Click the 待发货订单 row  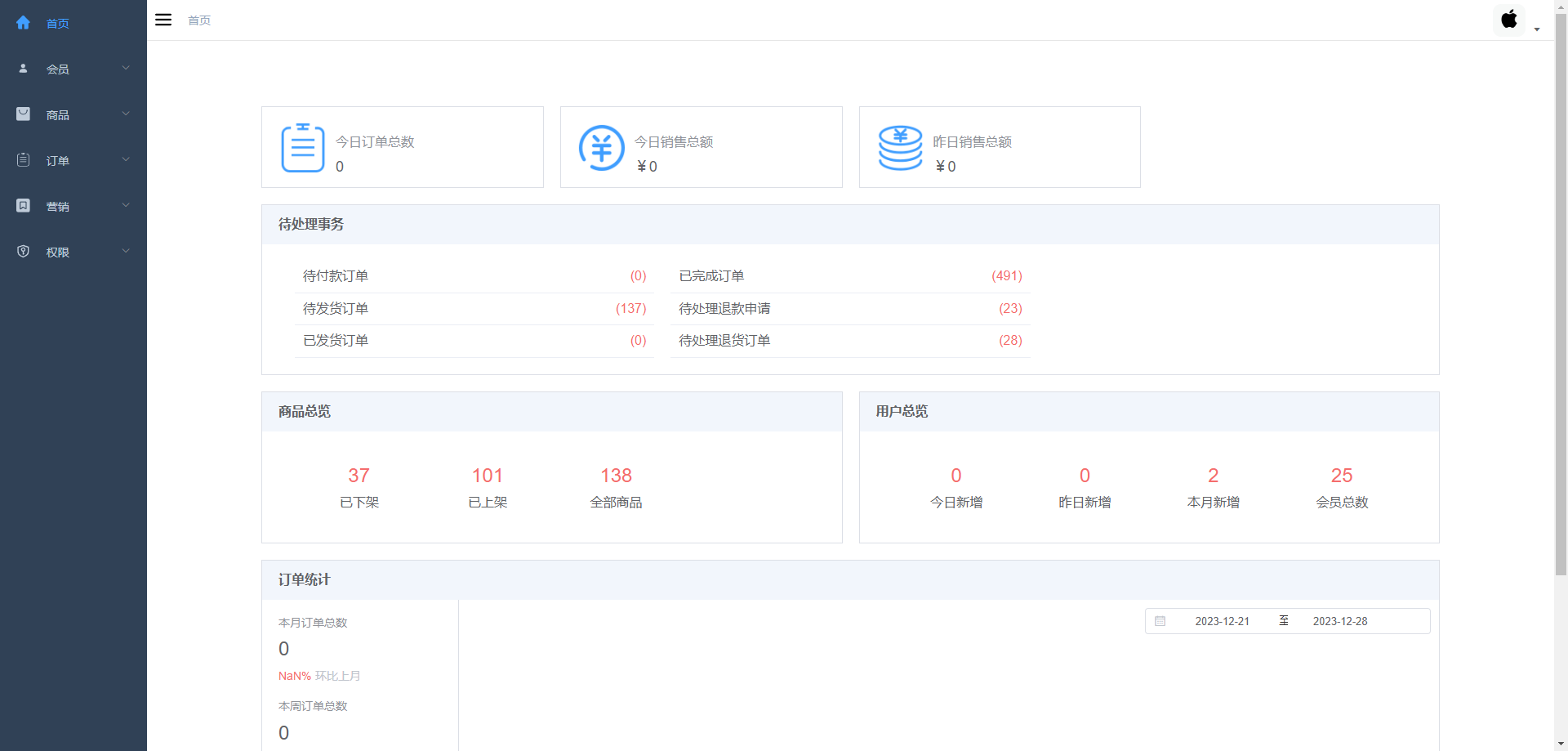474,309
